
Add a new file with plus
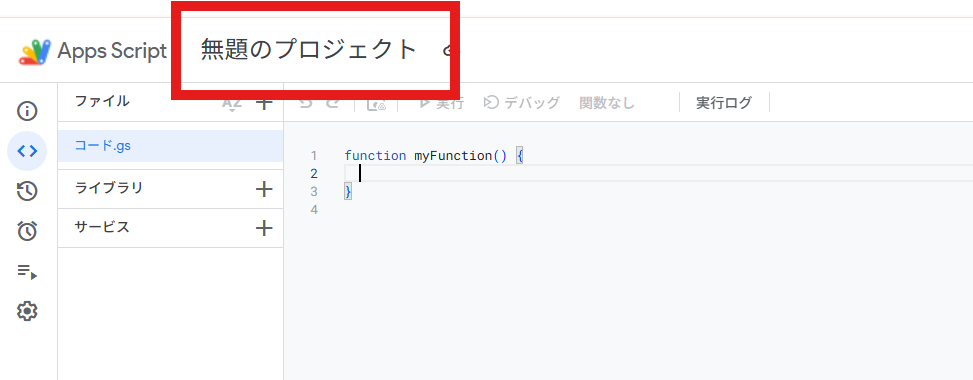264,104
